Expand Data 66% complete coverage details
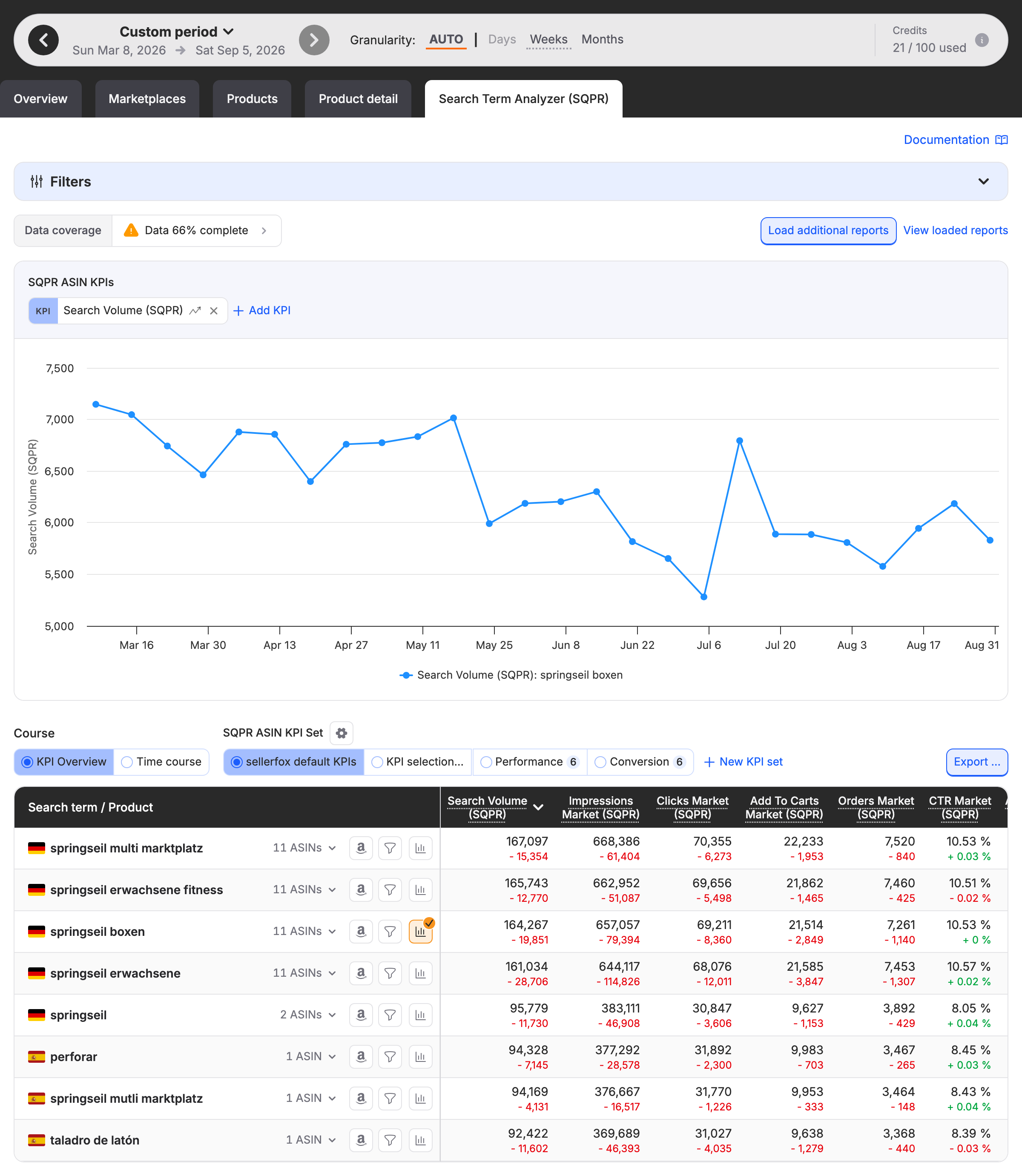The height and width of the screenshot is (1176, 1022). tap(196, 230)
